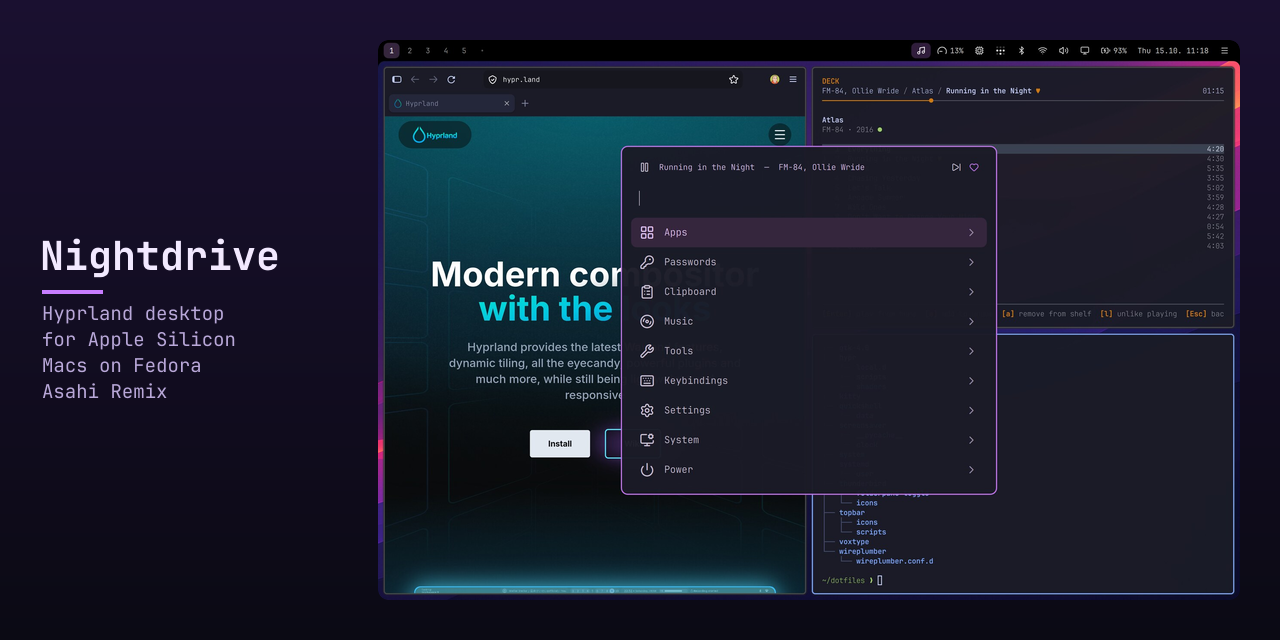Click the Tools wrench icon
This screenshot has width=1280, height=640.
click(x=647, y=351)
